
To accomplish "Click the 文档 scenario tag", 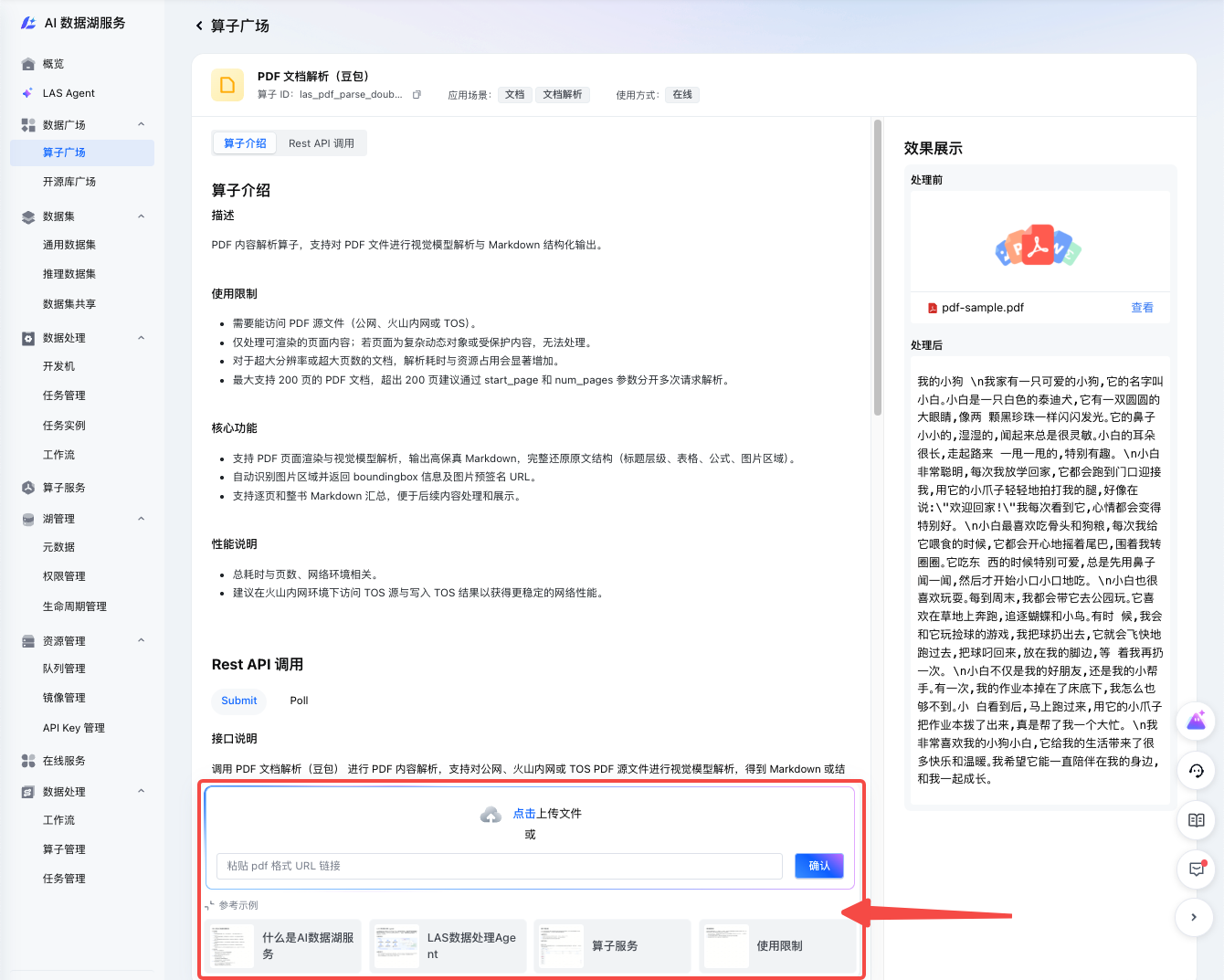I will click(x=515, y=95).
